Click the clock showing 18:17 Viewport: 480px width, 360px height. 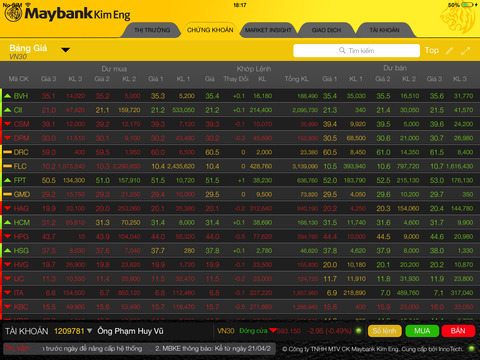coord(240,5)
